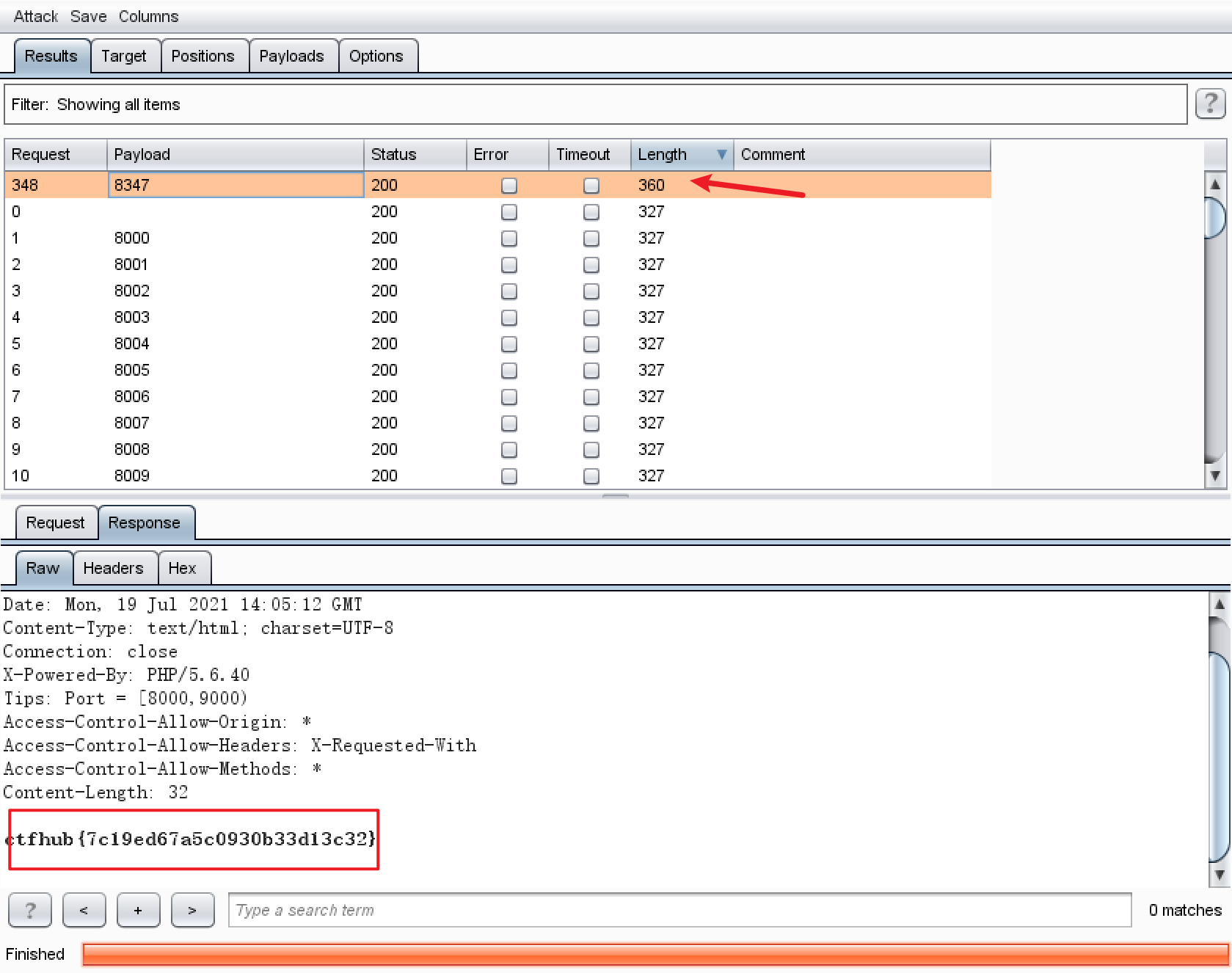Viewport: 1232px width, 973px height.
Task: Go to previous search match
Action: click(84, 911)
